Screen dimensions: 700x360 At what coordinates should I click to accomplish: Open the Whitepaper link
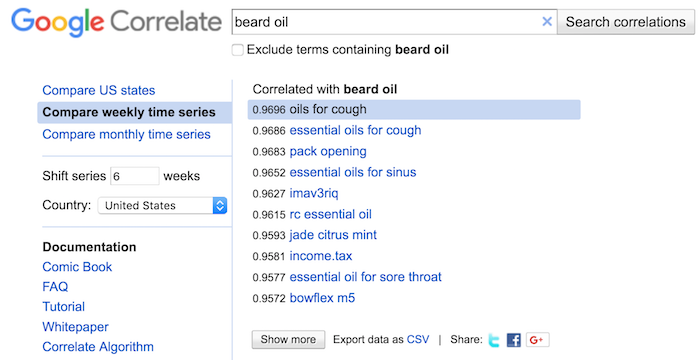click(x=75, y=327)
